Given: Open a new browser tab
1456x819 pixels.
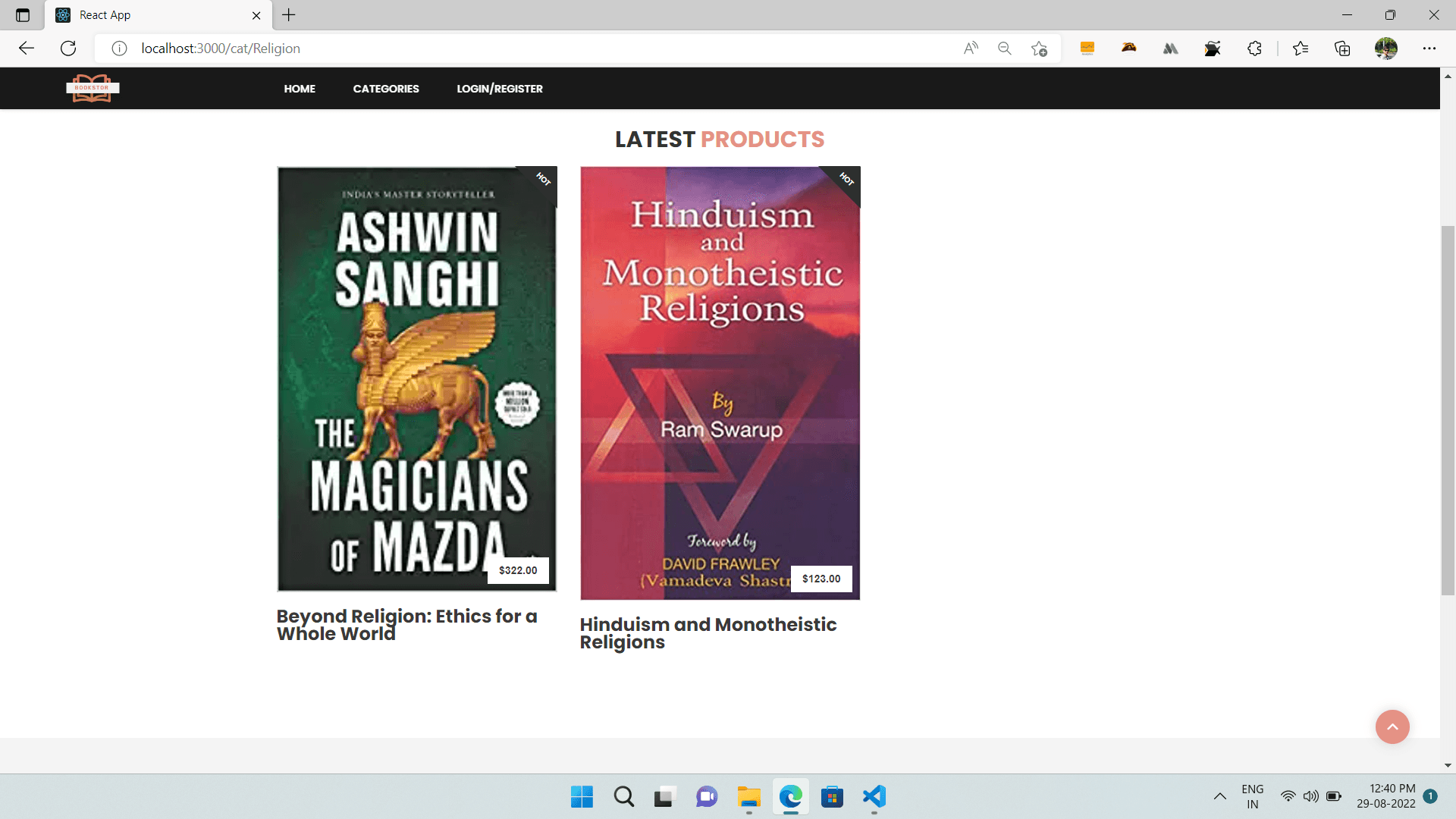Looking at the screenshot, I should 289,15.
